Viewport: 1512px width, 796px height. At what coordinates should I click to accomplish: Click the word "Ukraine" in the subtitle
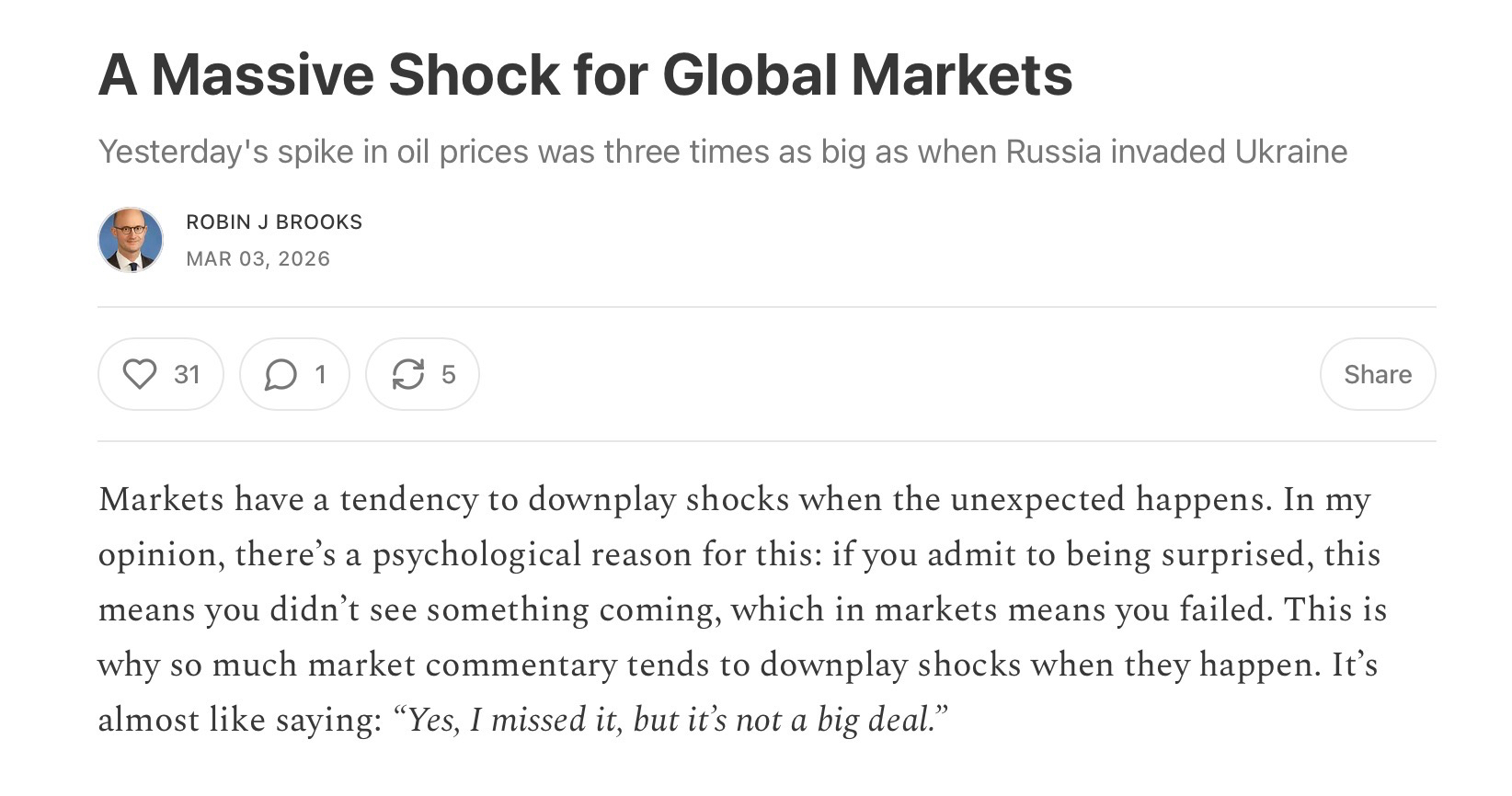coord(1290,152)
